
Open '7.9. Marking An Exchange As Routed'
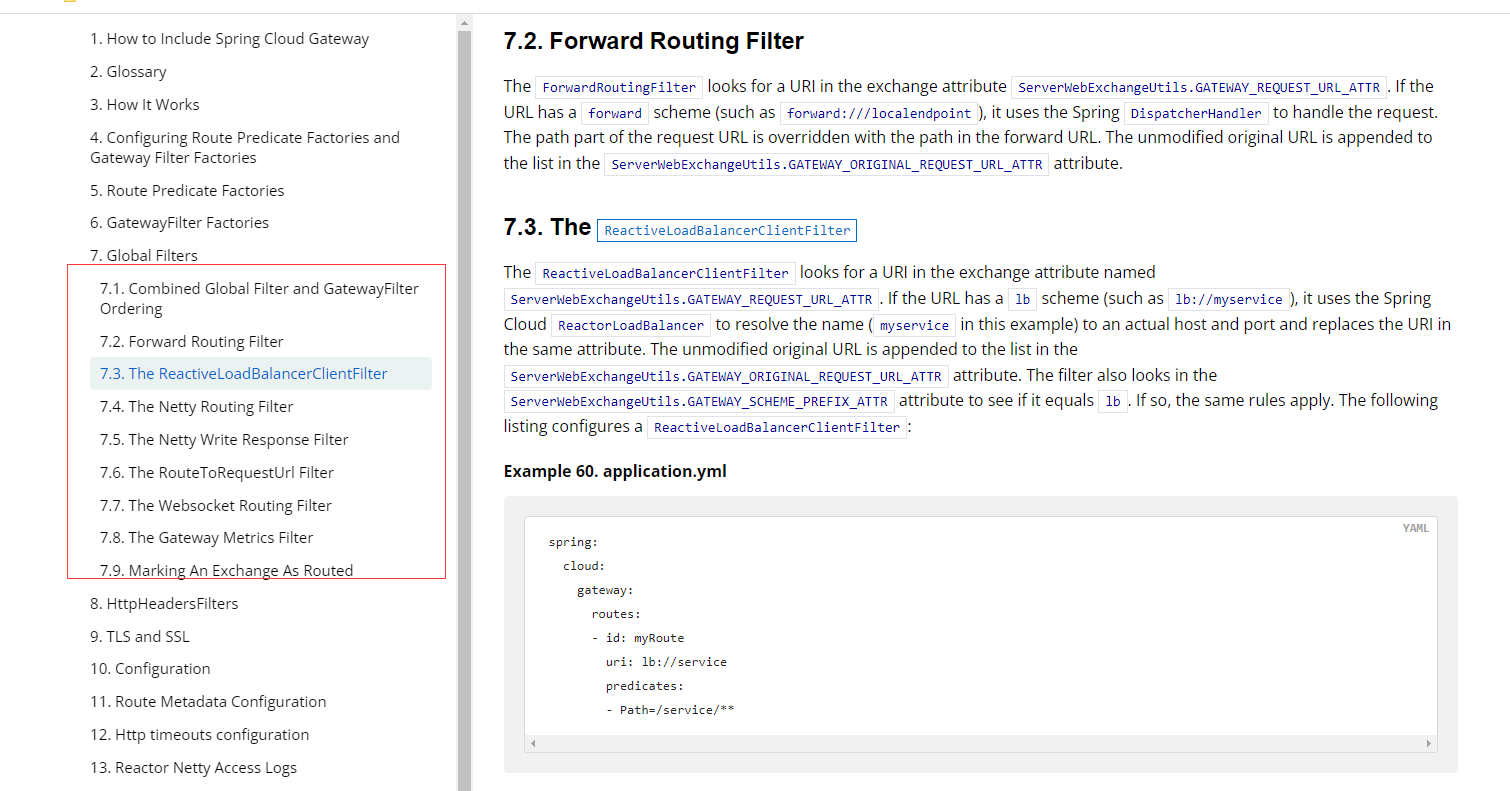tap(226, 571)
